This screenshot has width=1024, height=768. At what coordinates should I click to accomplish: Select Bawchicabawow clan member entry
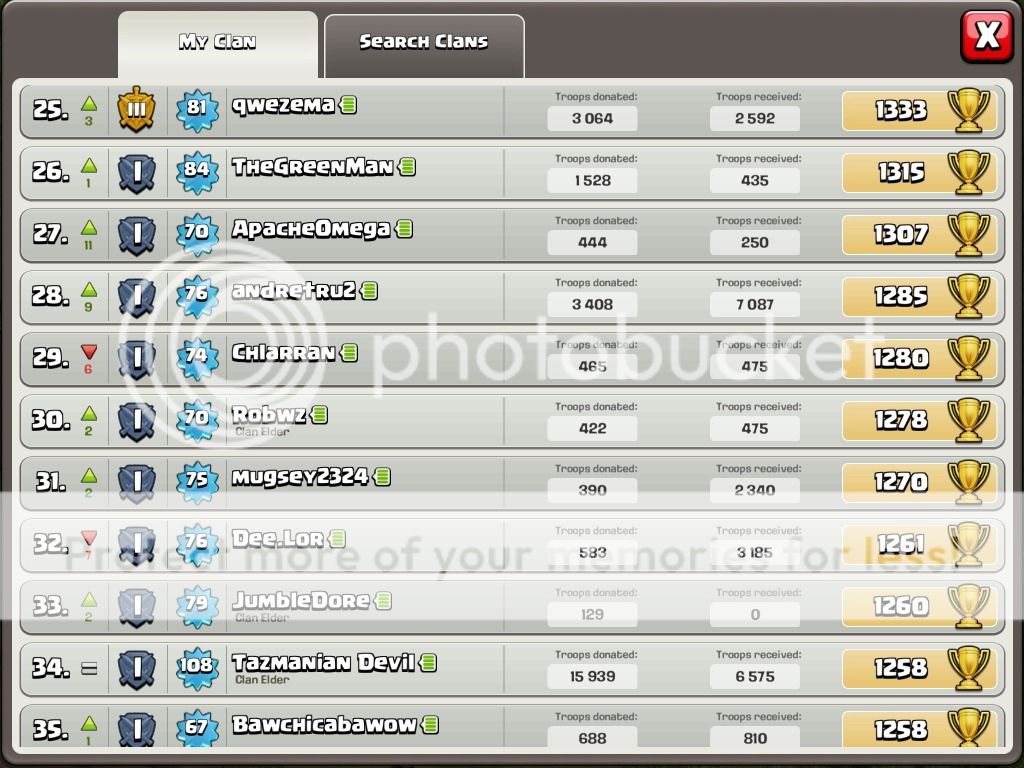click(x=512, y=725)
